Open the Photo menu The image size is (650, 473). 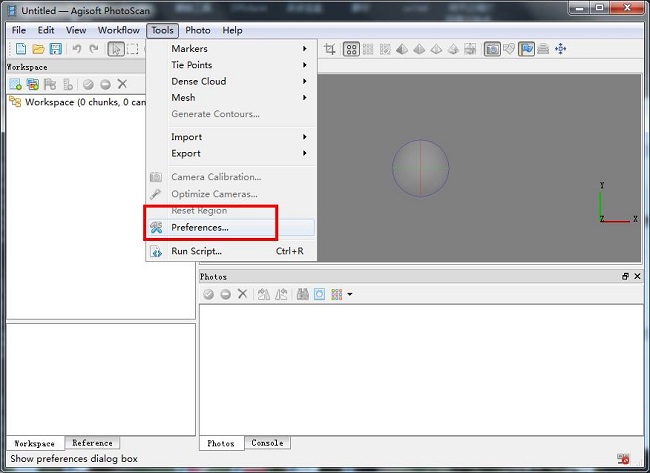click(x=198, y=30)
